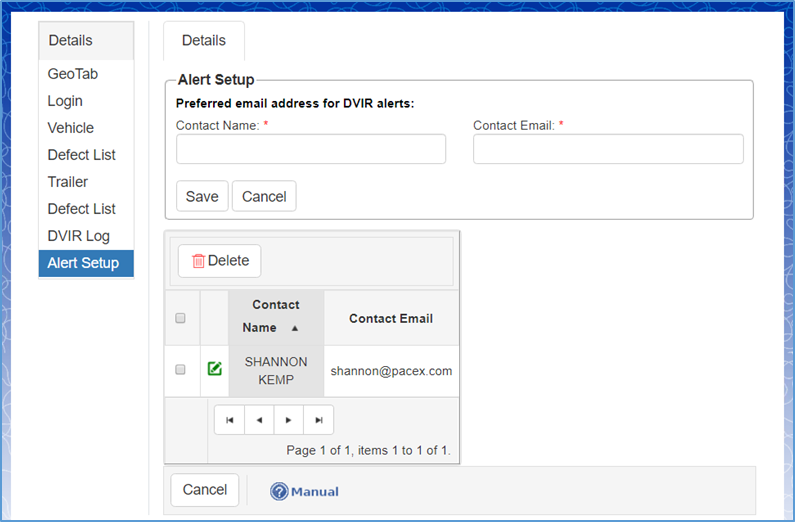Go to the first page of contacts
Viewport: 795px width, 522px height.
pyautogui.click(x=229, y=420)
